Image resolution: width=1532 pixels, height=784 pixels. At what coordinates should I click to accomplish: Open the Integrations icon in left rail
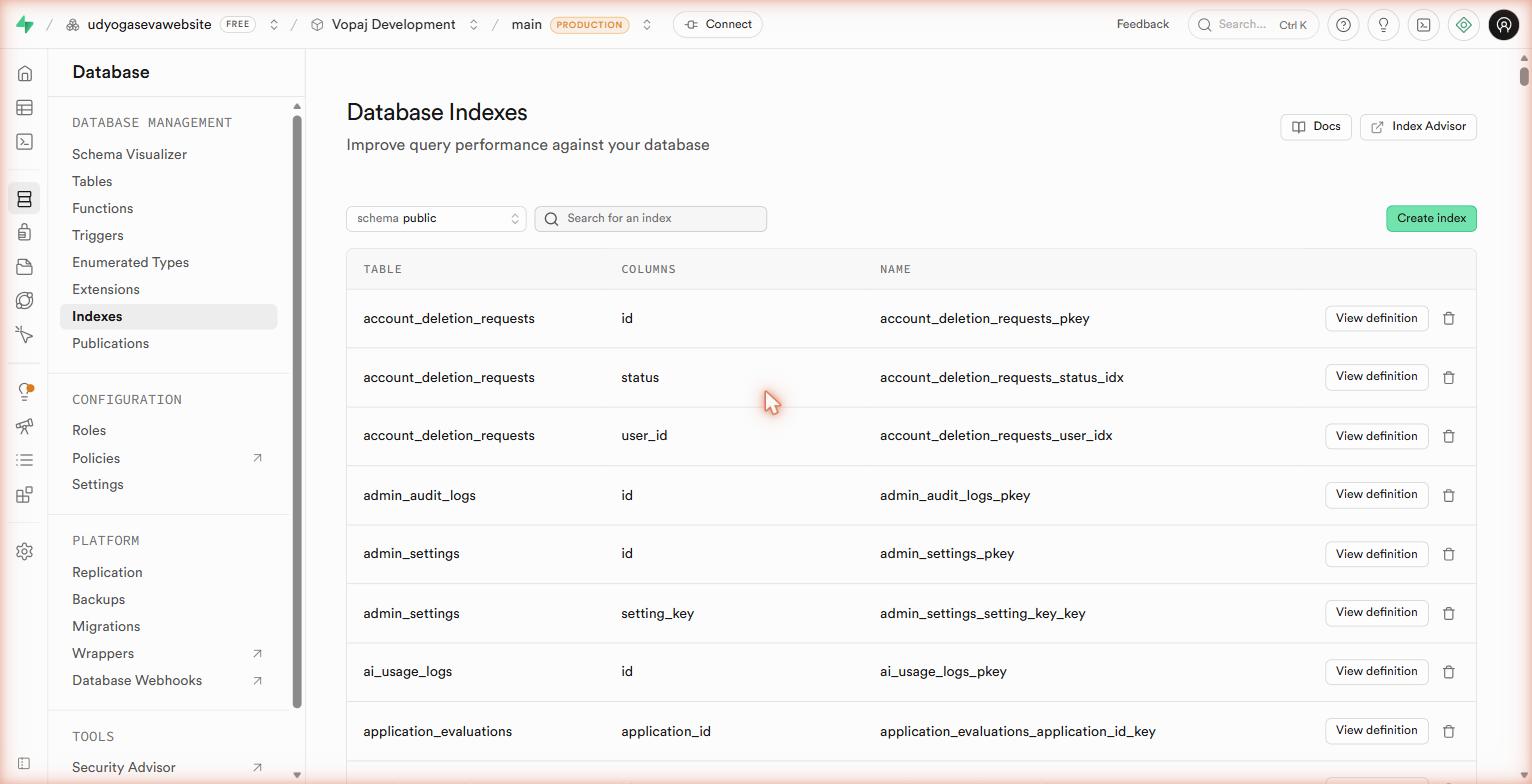[25, 494]
